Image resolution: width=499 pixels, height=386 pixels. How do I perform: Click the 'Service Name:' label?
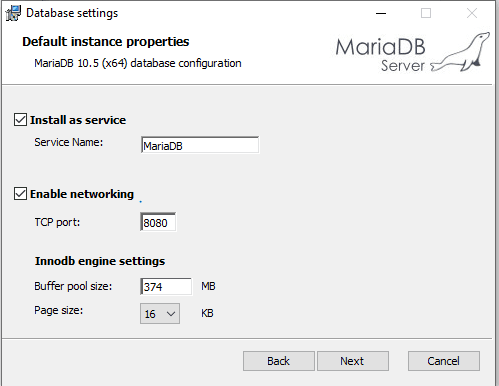[69, 142]
